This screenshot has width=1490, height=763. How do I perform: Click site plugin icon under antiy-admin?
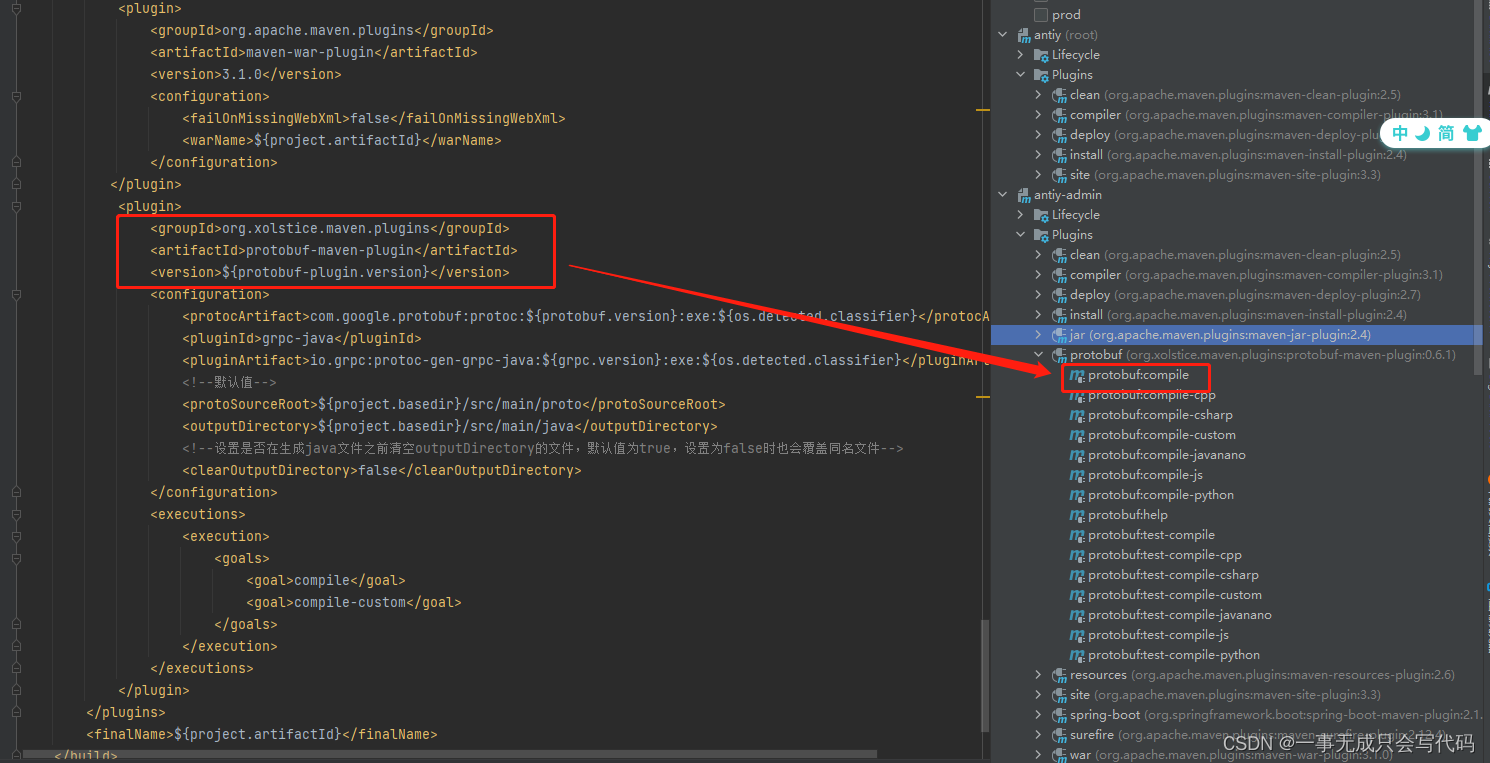point(1060,695)
